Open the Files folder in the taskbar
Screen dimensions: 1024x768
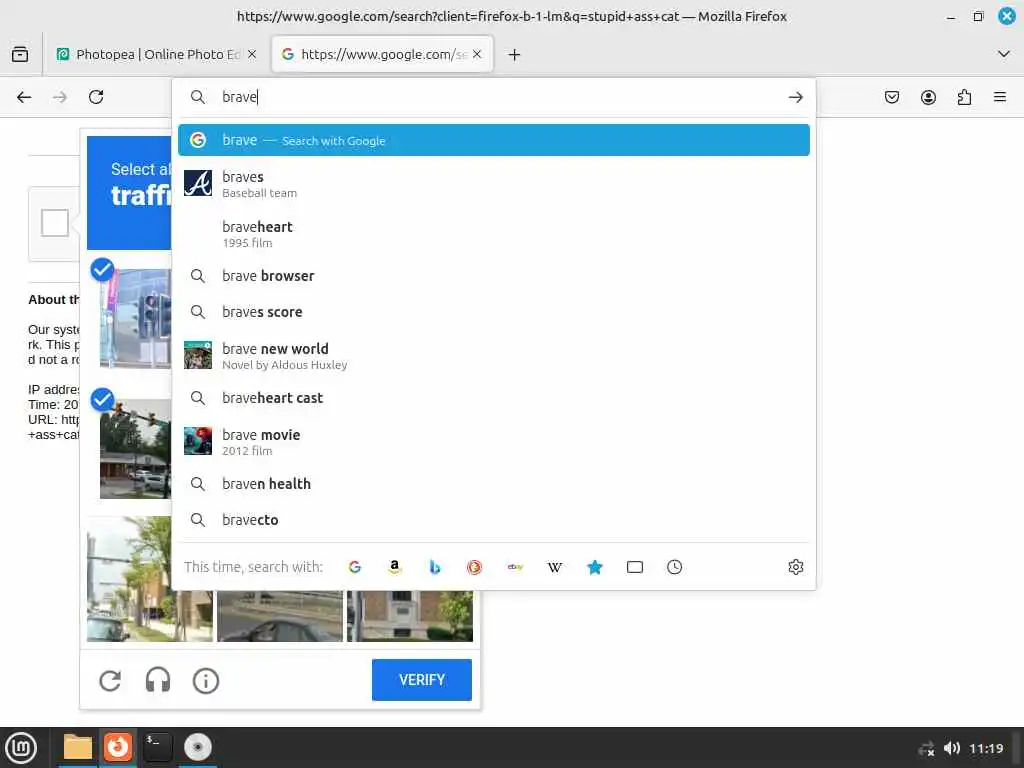pos(78,747)
